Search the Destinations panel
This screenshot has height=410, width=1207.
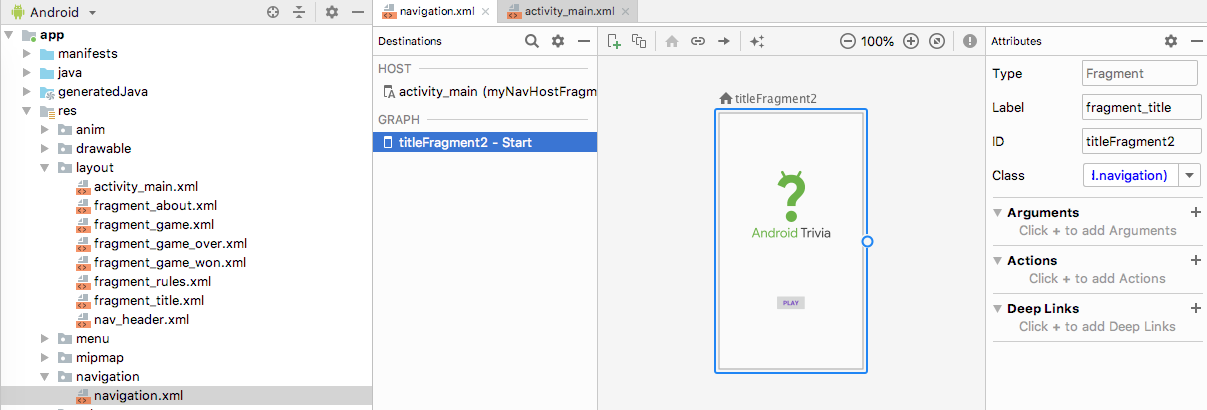(x=533, y=42)
